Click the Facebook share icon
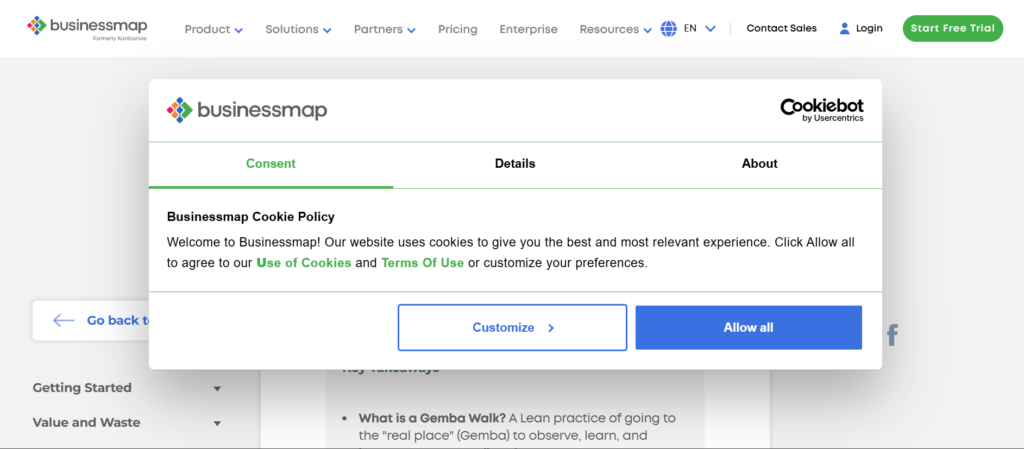 pos(892,335)
